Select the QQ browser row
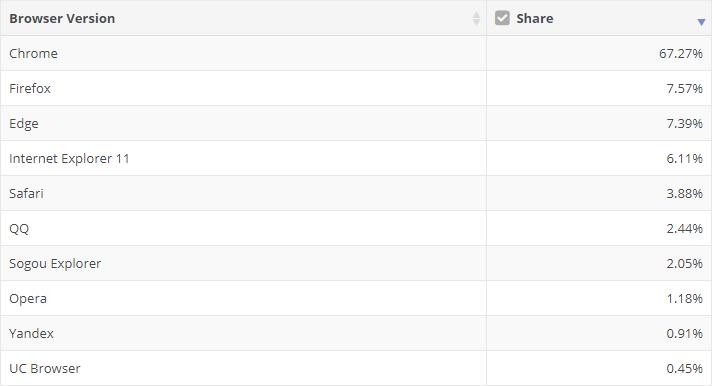 click(356, 228)
